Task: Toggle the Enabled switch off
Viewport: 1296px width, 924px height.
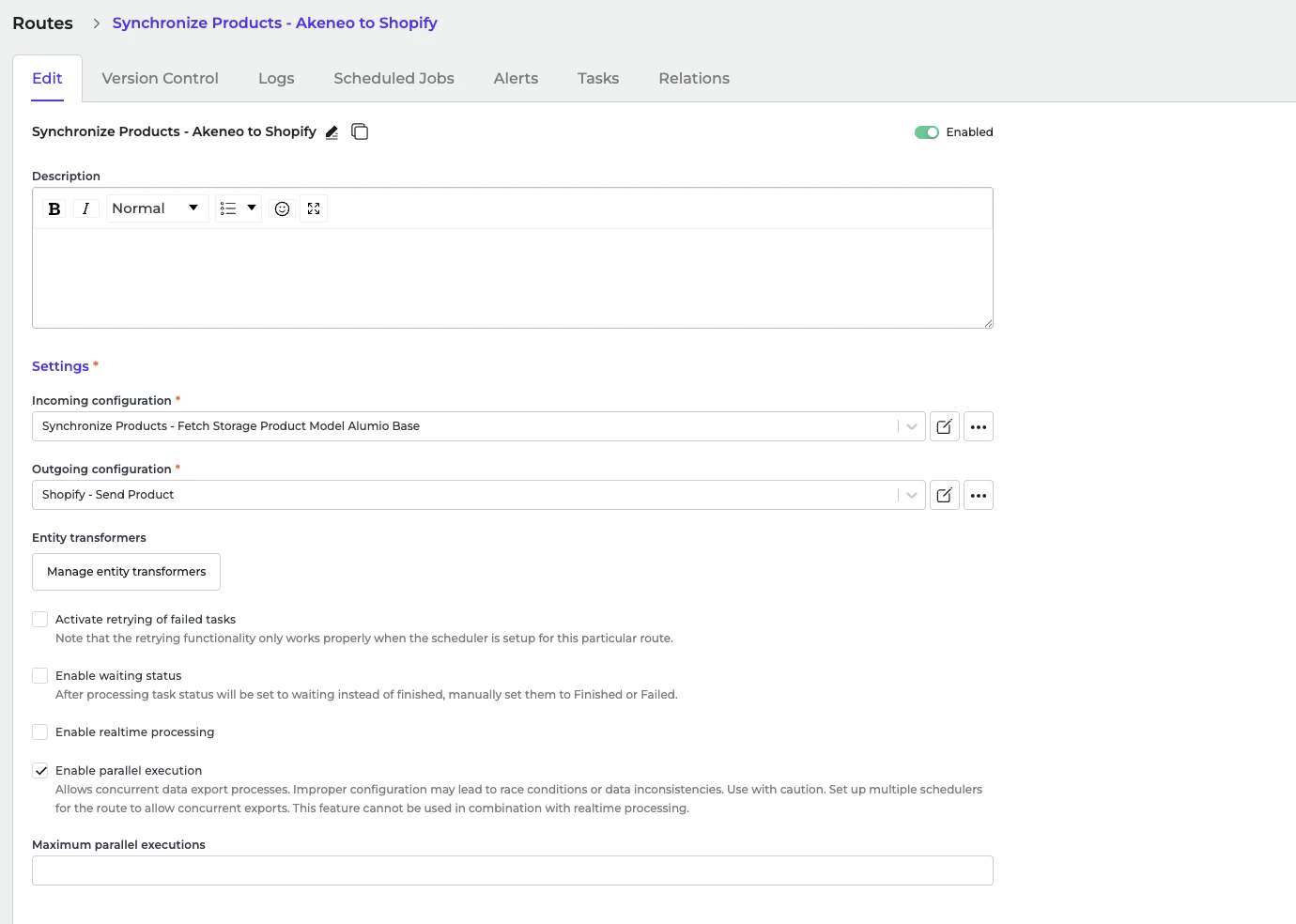Action: click(x=927, y=132)
